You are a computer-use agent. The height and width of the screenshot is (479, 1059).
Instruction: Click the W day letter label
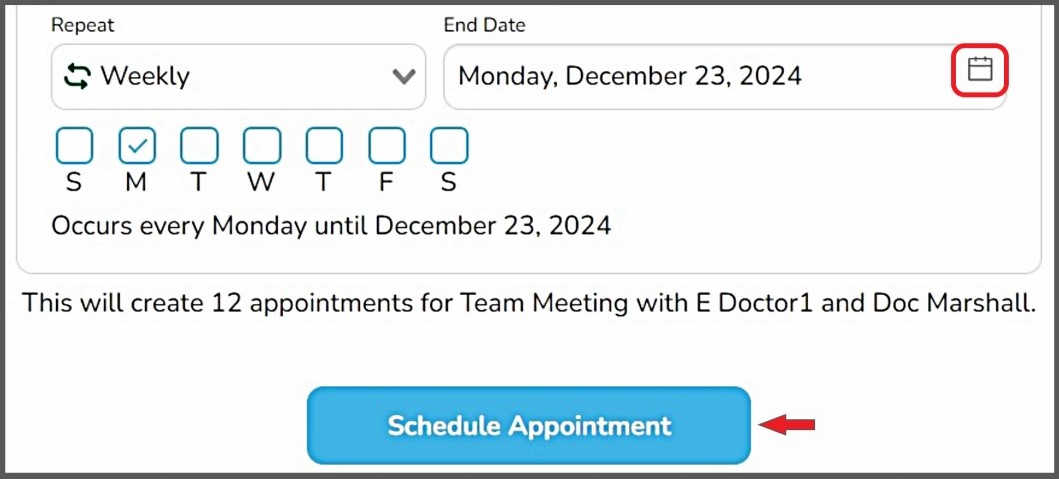click(x=262, y=182)
